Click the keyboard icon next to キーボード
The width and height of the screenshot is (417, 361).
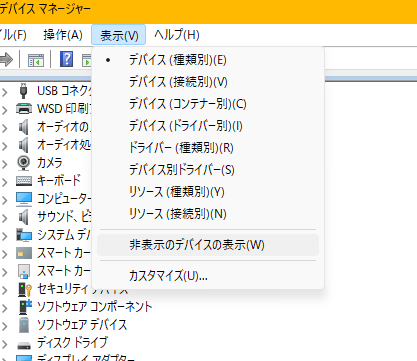(24, 181)
